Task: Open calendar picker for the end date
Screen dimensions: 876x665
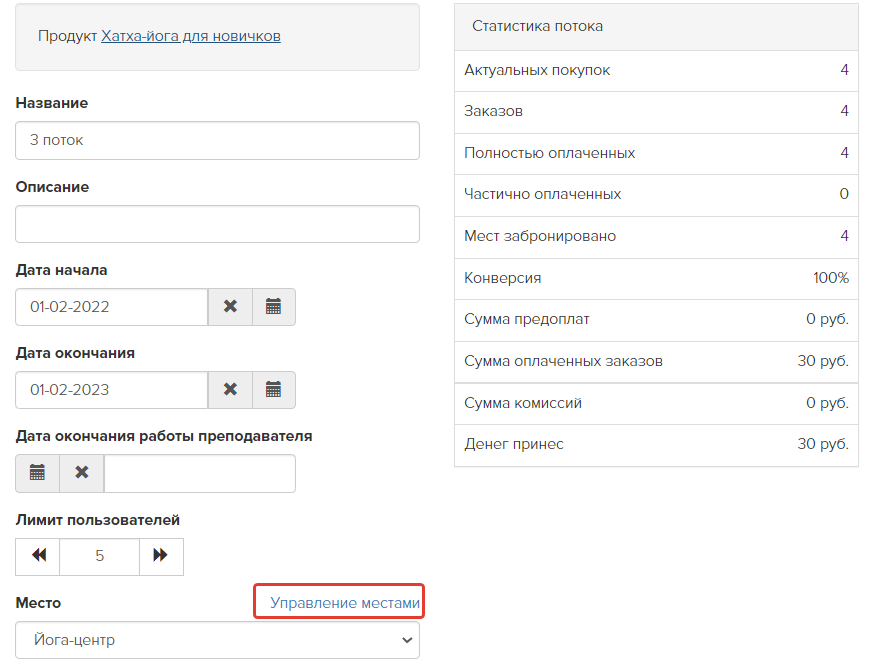Action: (x=274, y=390)
